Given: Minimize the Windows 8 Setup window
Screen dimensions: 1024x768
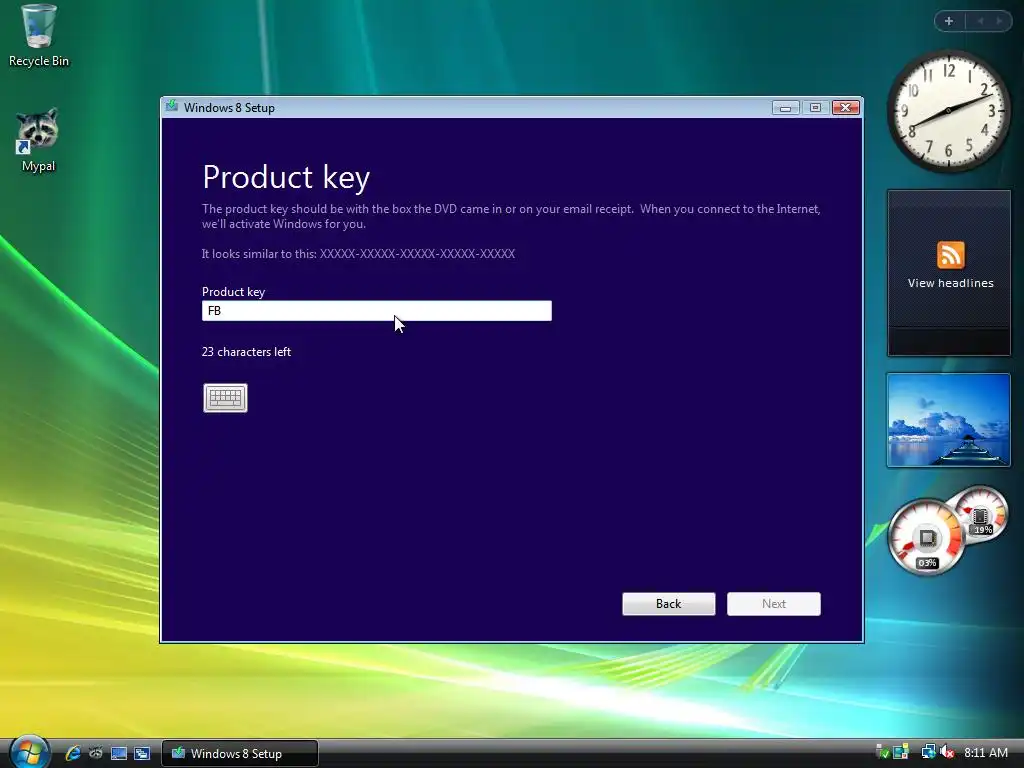Looking at the screenshot, I should 786,108.
